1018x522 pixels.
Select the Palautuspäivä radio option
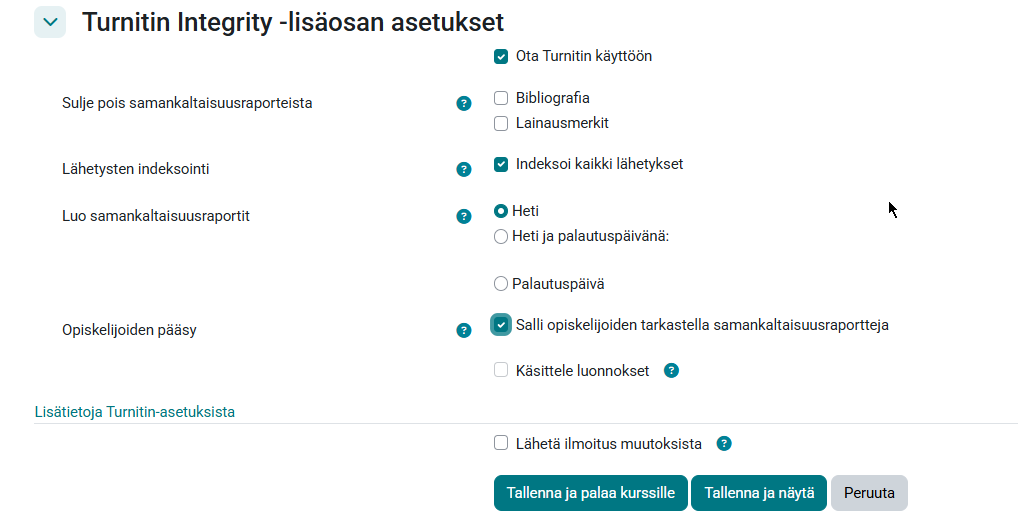[501, 284]
